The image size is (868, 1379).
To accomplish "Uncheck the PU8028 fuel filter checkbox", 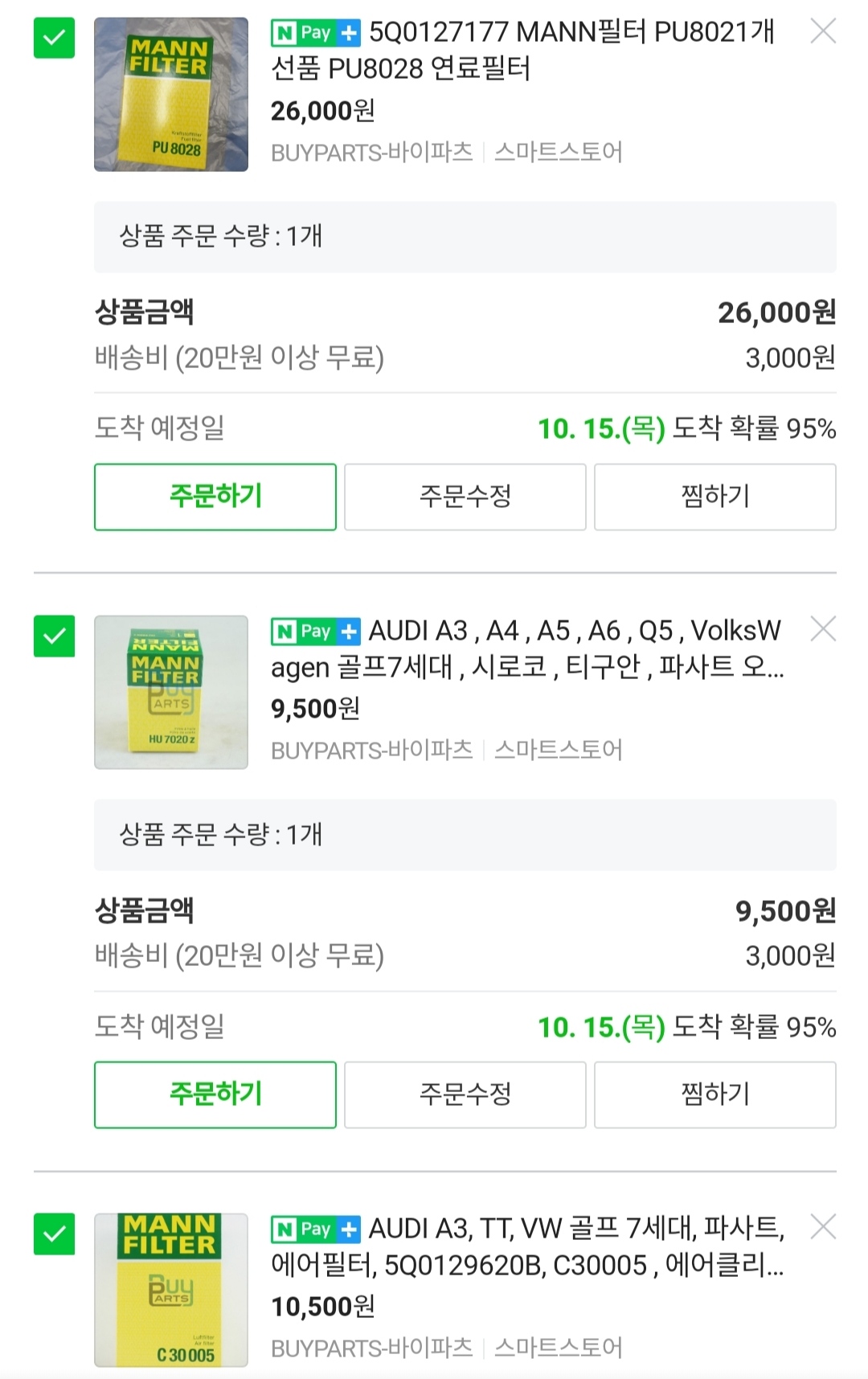I will (54, 38).
